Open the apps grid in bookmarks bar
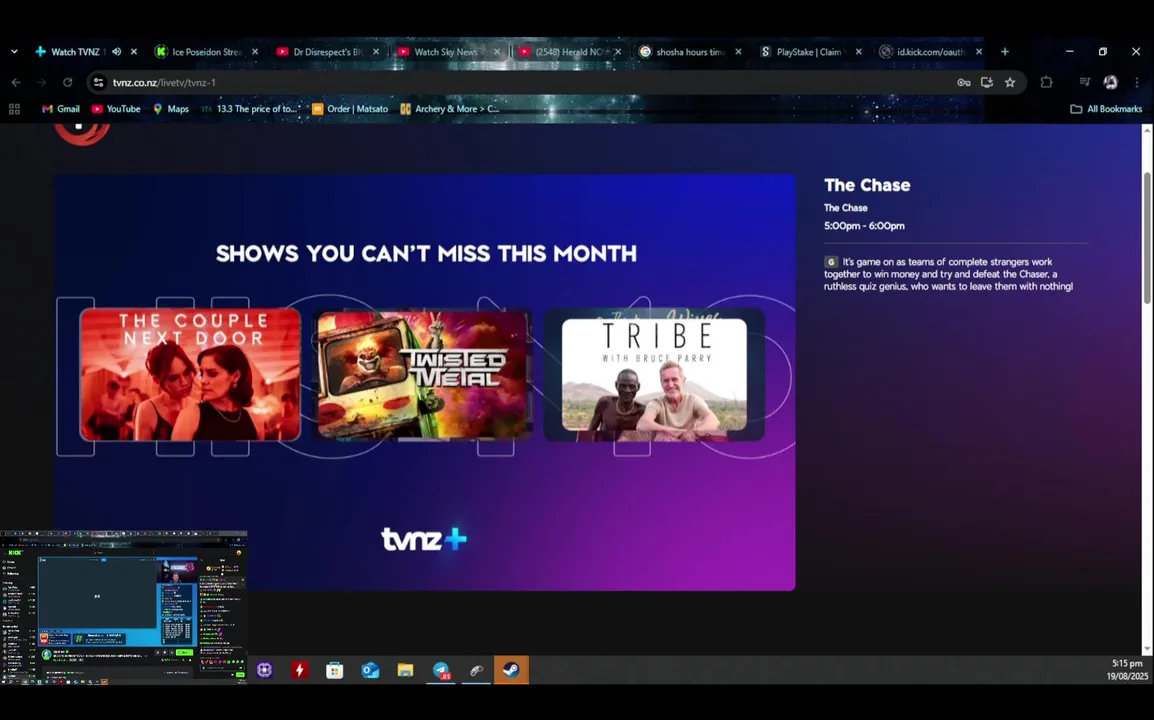Viewport: 1154px width, 720px height. click(14, 109)
